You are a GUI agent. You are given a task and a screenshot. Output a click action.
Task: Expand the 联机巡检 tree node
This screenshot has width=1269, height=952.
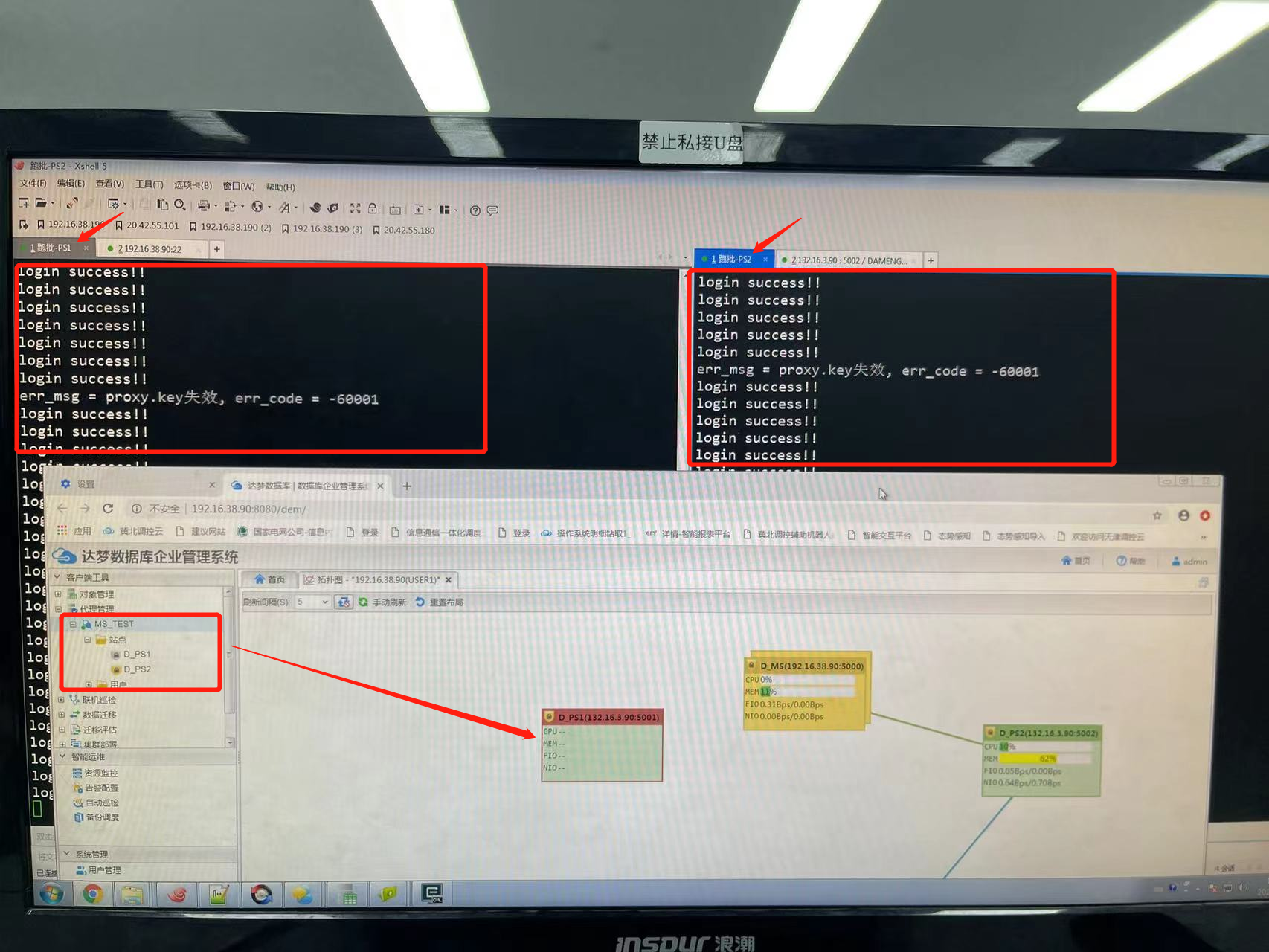61,699
